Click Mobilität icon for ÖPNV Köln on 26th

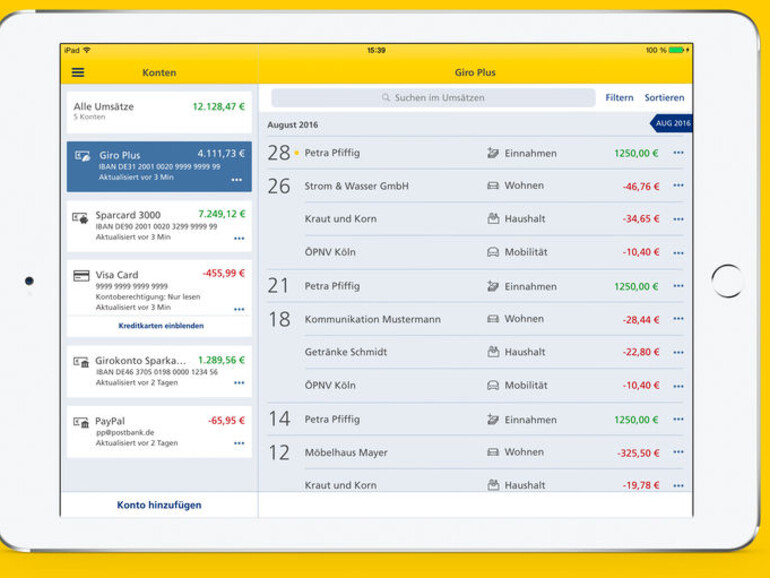click(x=493, y=252)
